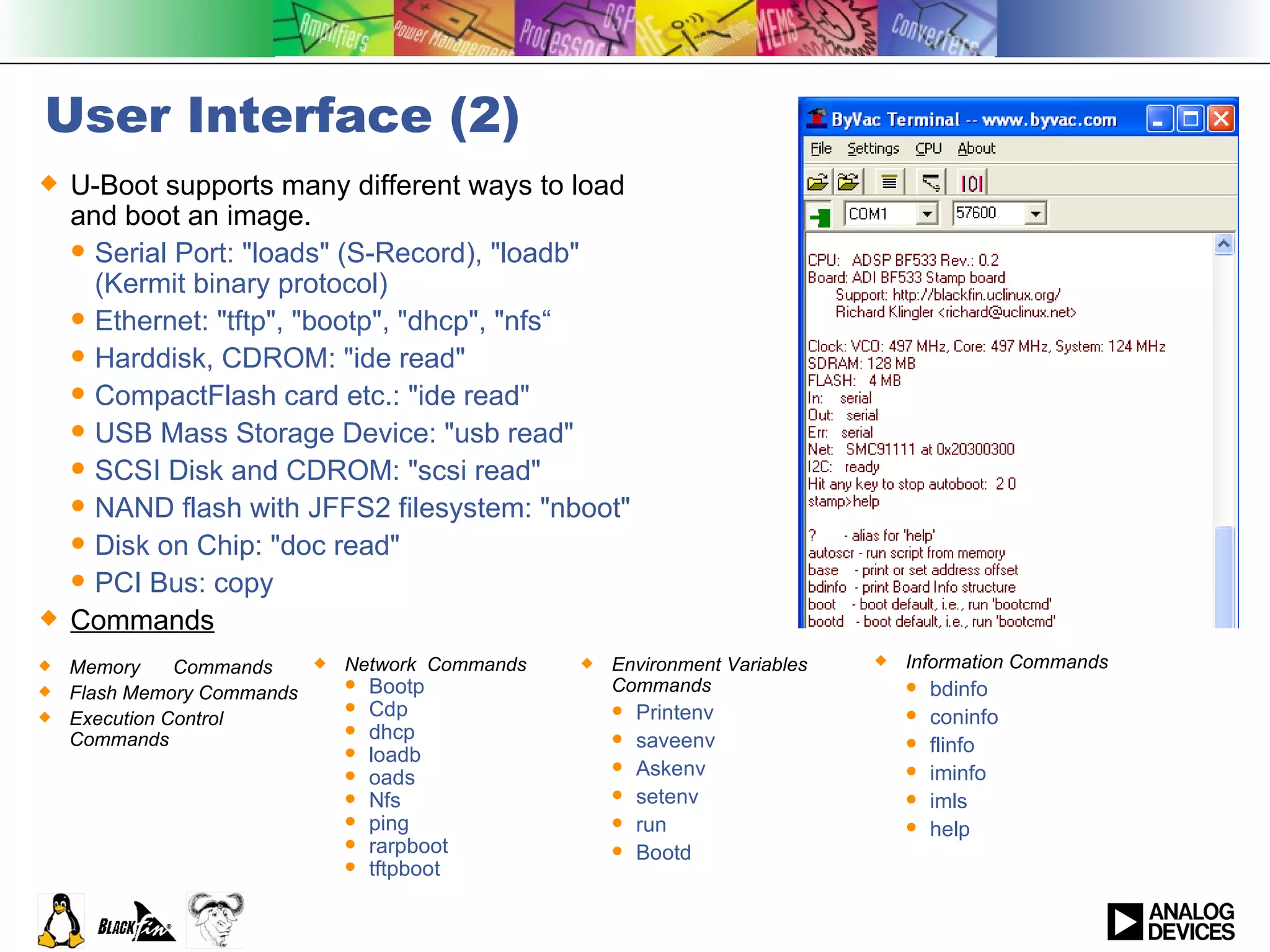Open the CPU menu
1270x952 pixels.
[928, 149]
